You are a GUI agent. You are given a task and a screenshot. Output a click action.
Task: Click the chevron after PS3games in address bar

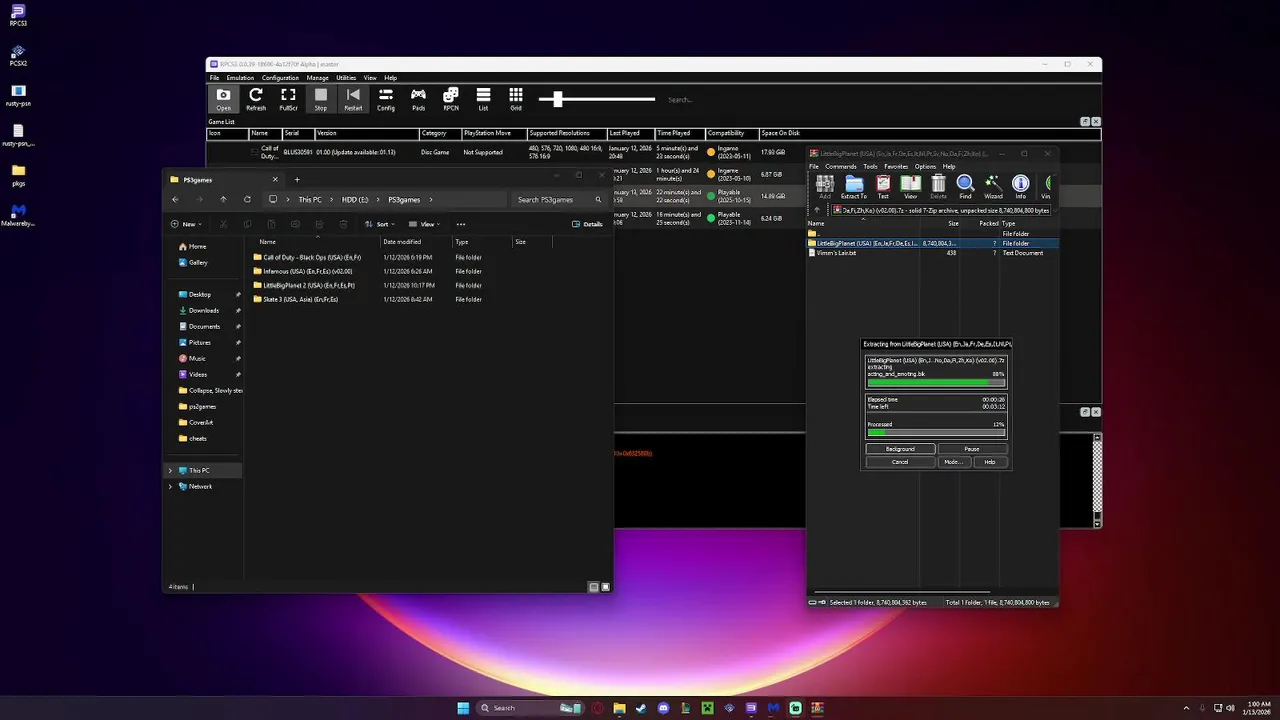pyautogui.click(x=431, y=199)
